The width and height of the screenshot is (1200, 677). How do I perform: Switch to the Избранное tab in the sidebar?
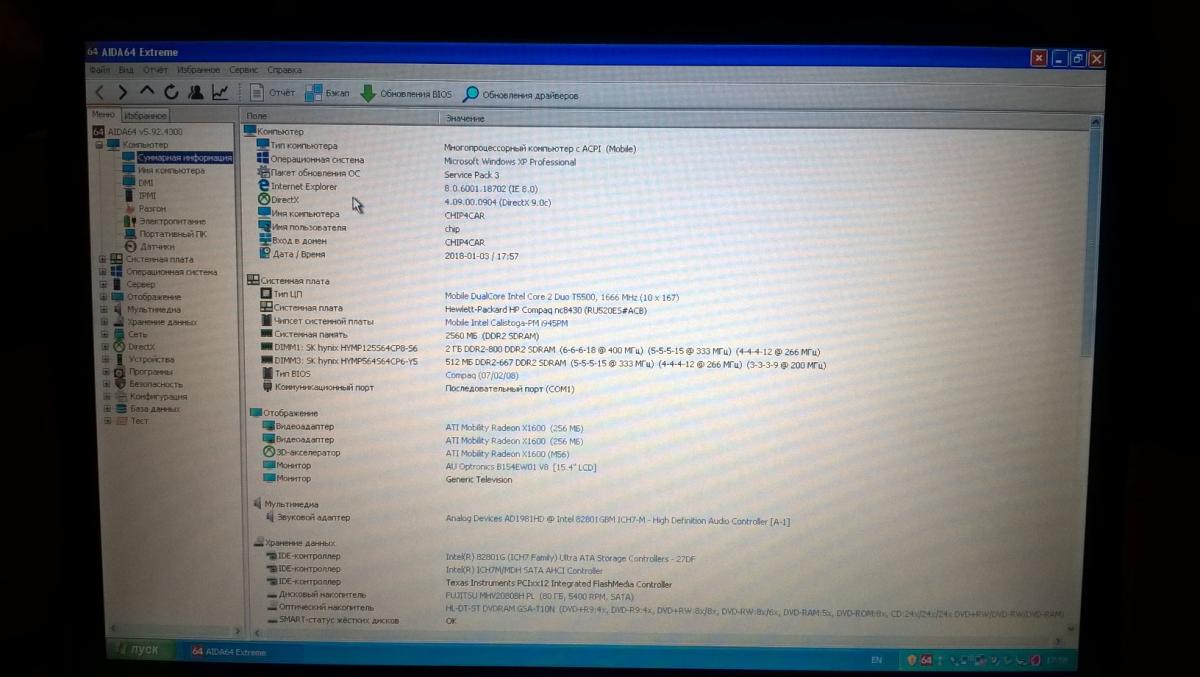(146, 116)
